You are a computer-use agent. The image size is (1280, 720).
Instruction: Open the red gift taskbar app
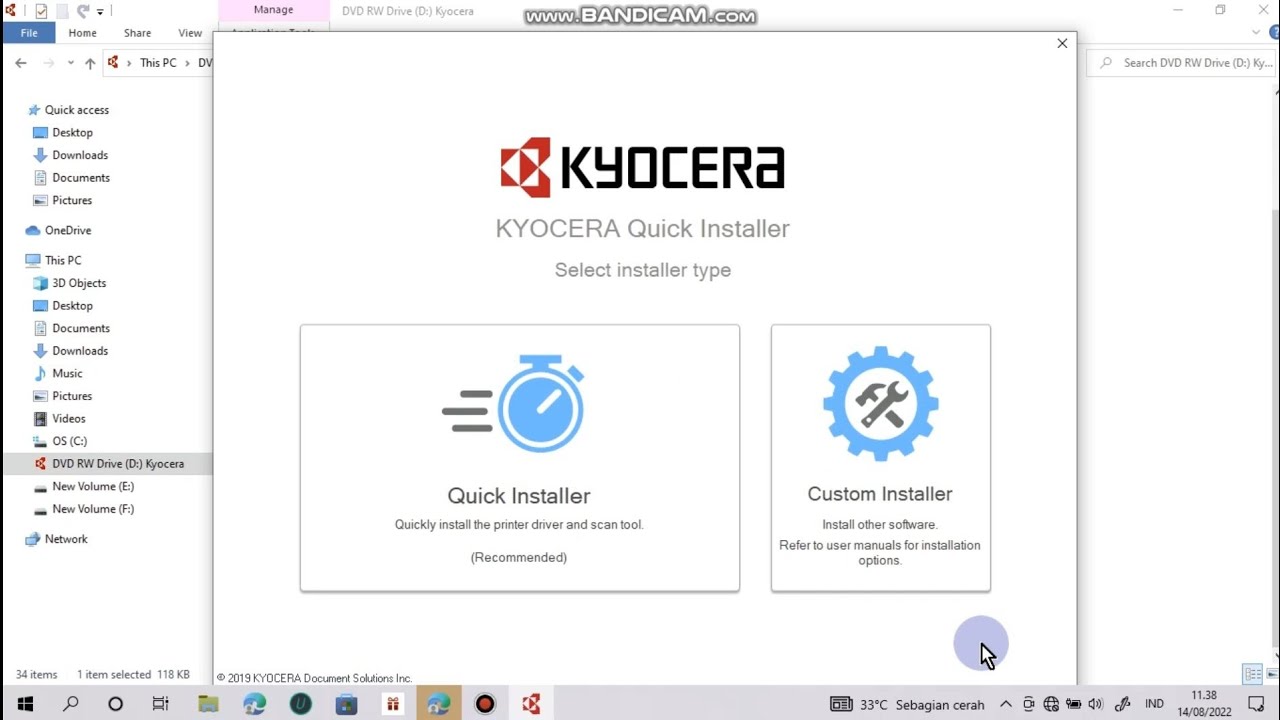click(392, 704)
